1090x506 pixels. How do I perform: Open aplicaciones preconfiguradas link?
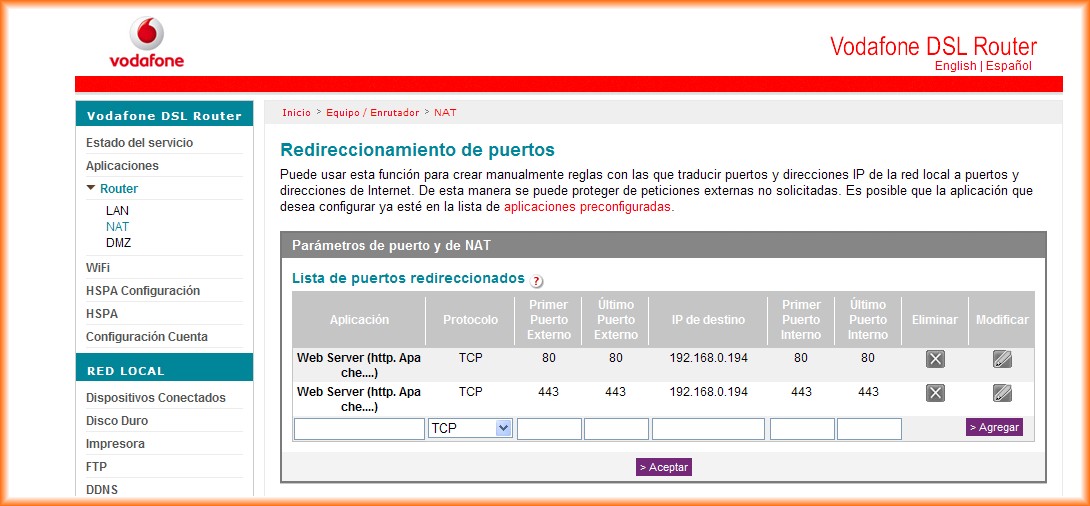[587, 207]
